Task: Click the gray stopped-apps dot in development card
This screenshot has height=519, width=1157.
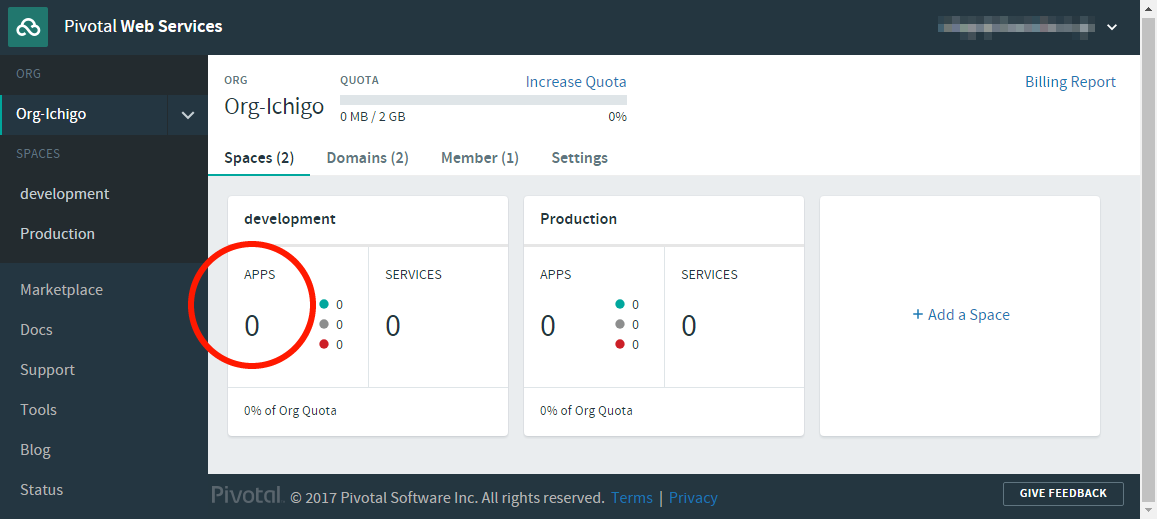Action: coord(324,324)
